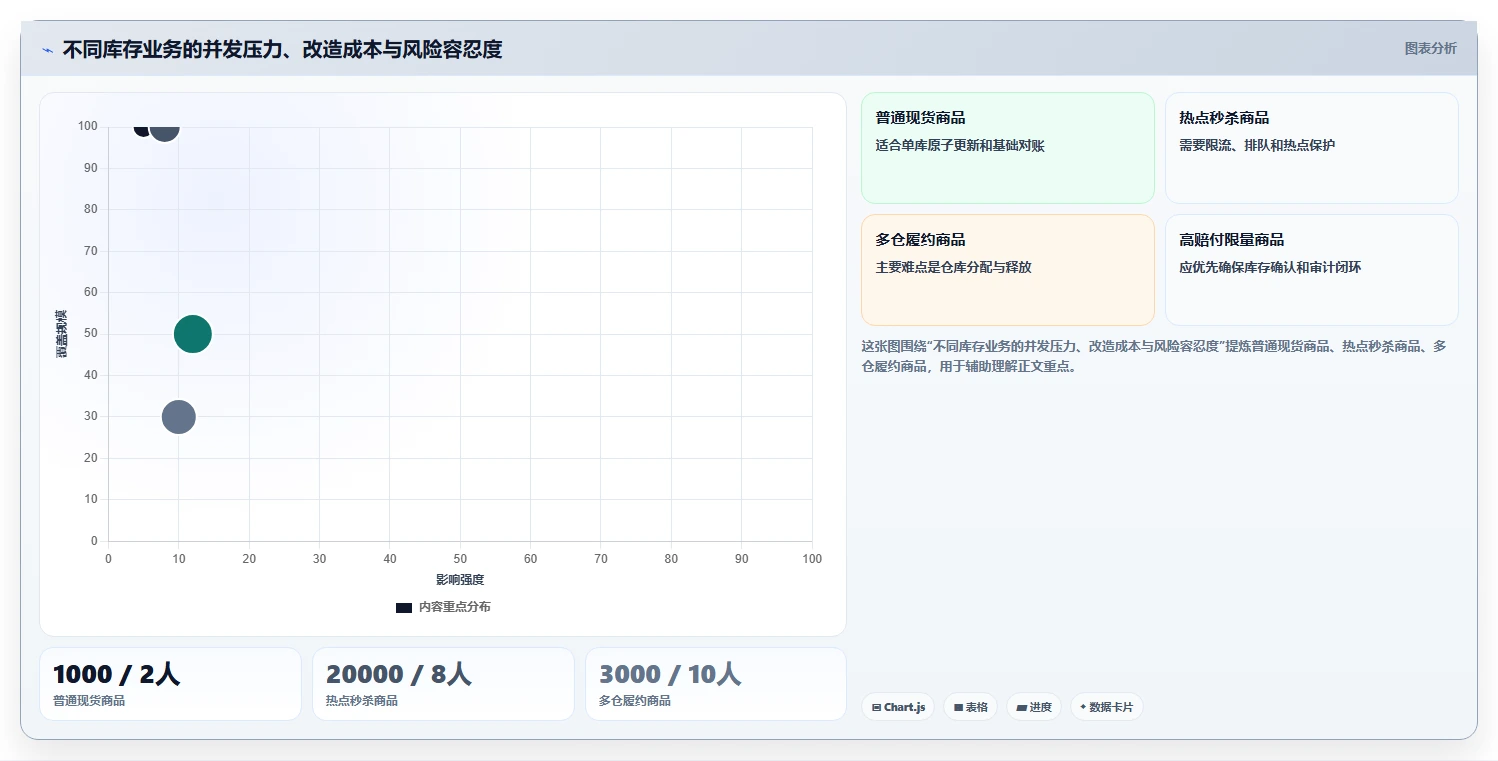Click the 热点秒杀商品 label under 20000 / 8人
The height and width of the screenshot is (761, 1498).
tap(362, 701)
